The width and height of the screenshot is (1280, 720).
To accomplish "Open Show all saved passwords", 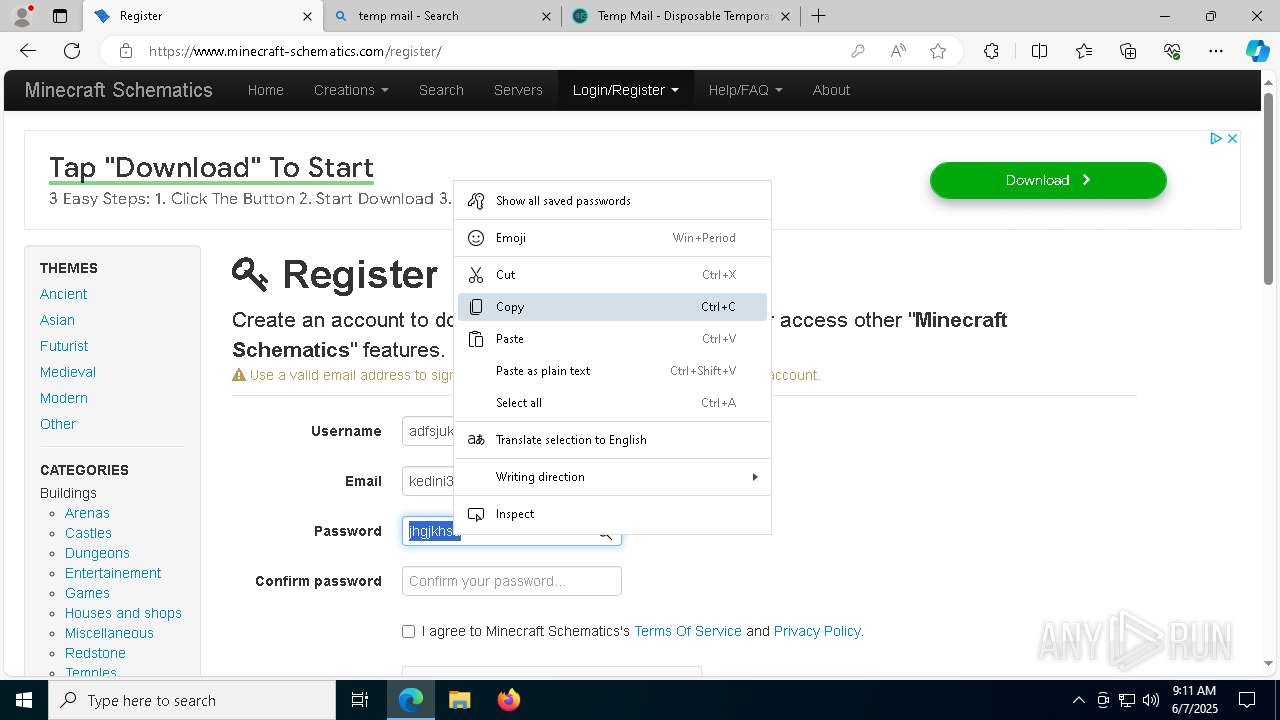I will (613, 201).
